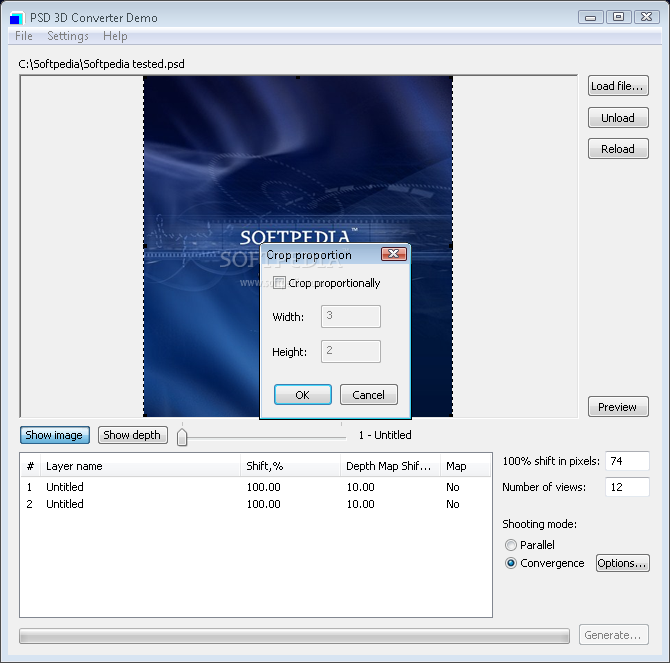Cancel the Crop proportion dialog
This screenshot has width=670, height=663.
[x=369, y=395]
